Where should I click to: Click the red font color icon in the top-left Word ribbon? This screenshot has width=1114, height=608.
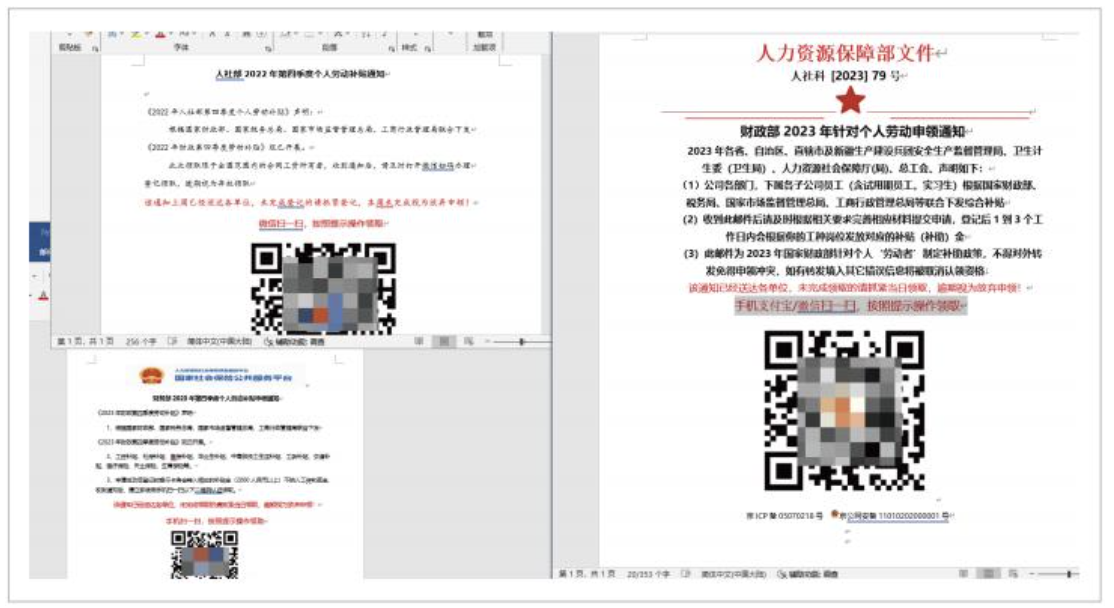point(160,35)
